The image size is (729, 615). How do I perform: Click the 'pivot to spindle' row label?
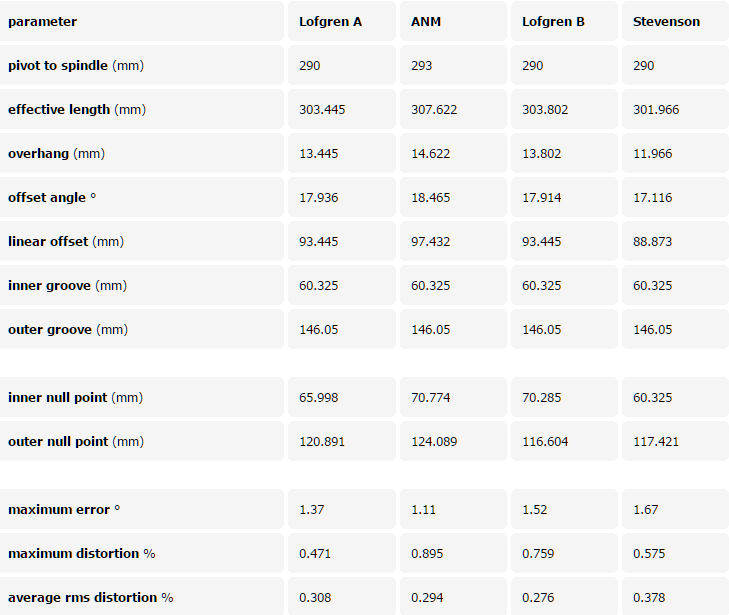click(x=75, y=66)
